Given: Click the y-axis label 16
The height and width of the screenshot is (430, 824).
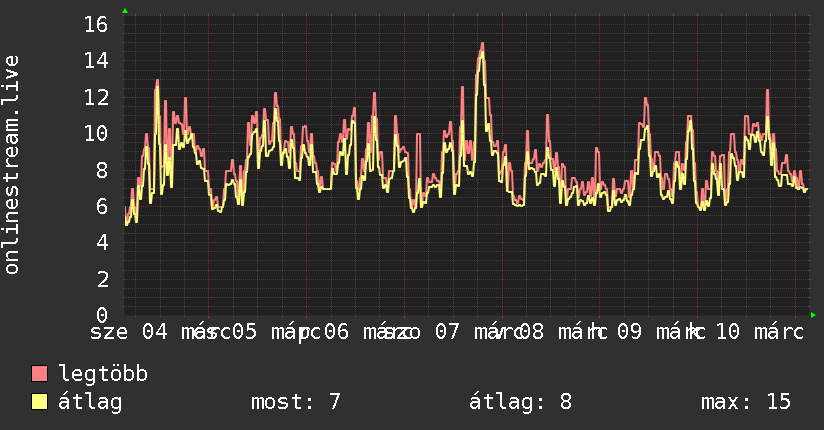Looking at the screenshot, I should point(96,24).
